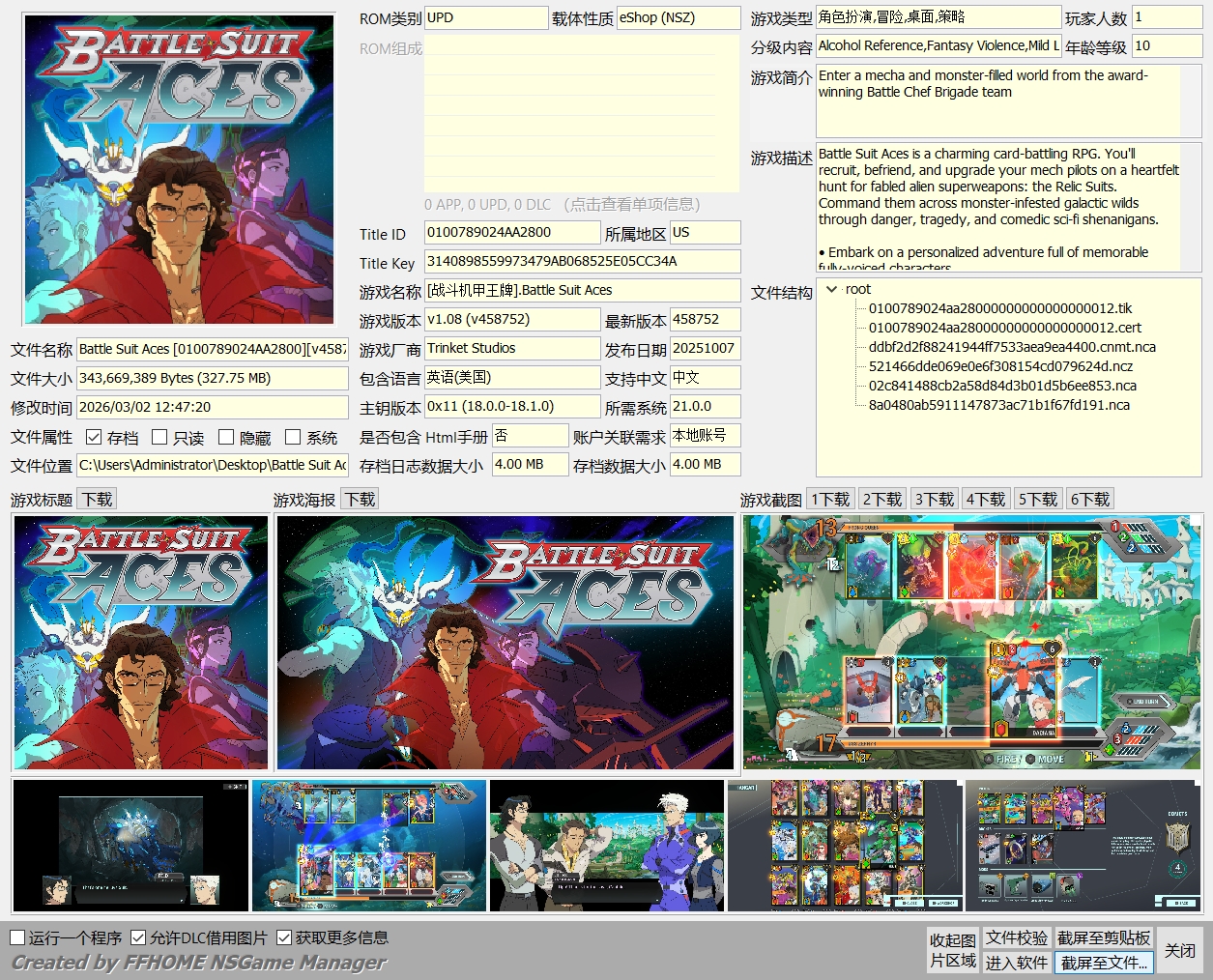Check the 隐藏 hidden attribute box
Screen dimensions: 1213x980
(226, 437)
